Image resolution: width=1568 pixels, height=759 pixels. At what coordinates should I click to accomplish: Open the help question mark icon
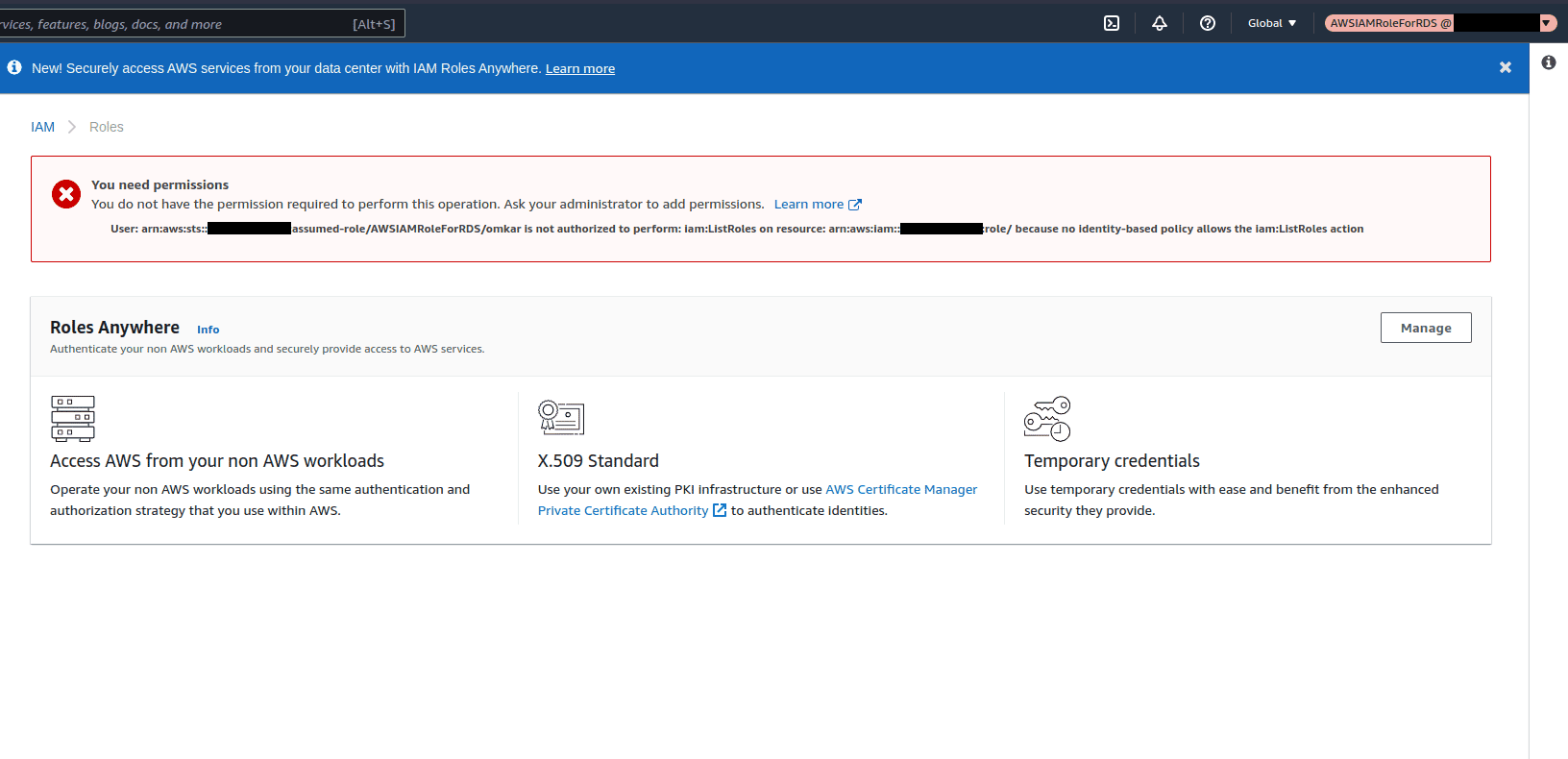[1208, 23]
